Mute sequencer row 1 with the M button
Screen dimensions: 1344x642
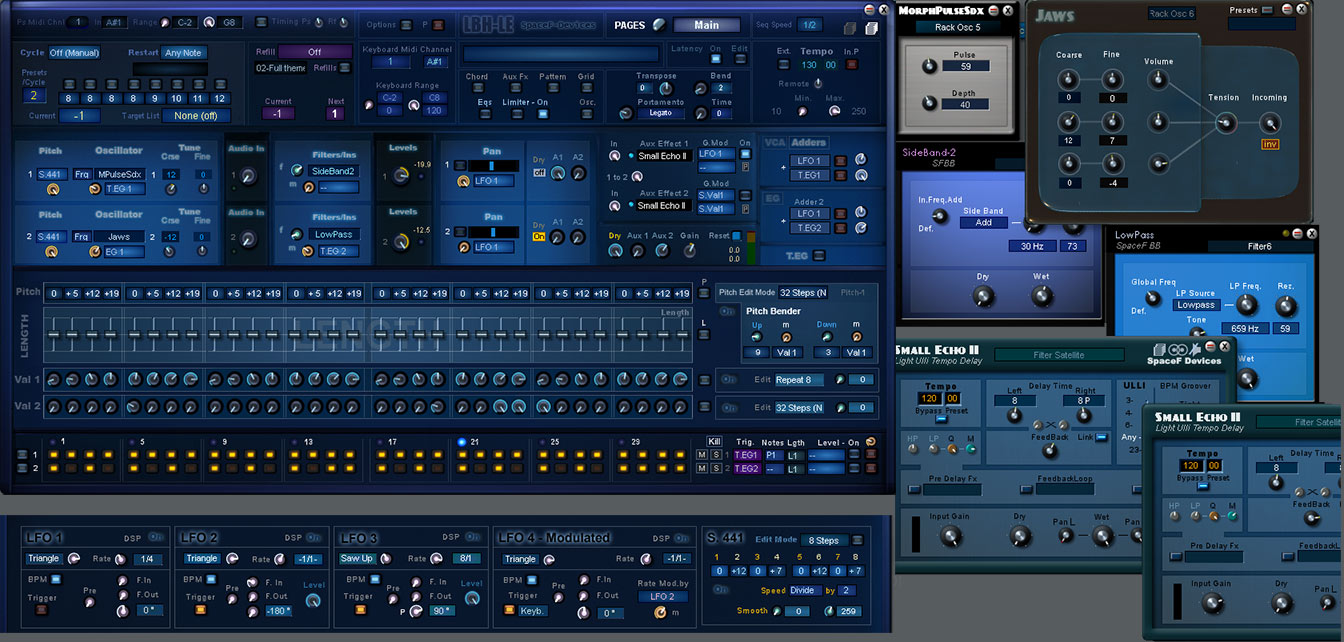point(701,455)
